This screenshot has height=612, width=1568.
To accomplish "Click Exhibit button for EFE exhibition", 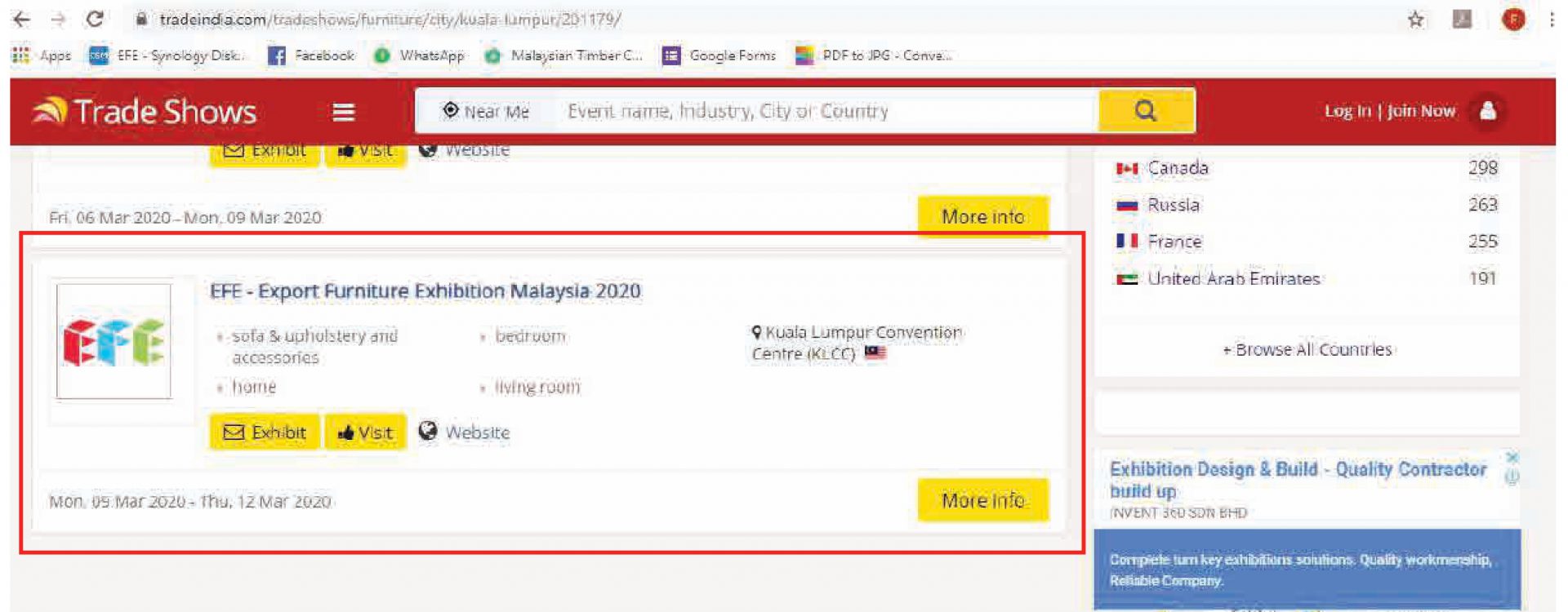I will click(x=265, y=432).
